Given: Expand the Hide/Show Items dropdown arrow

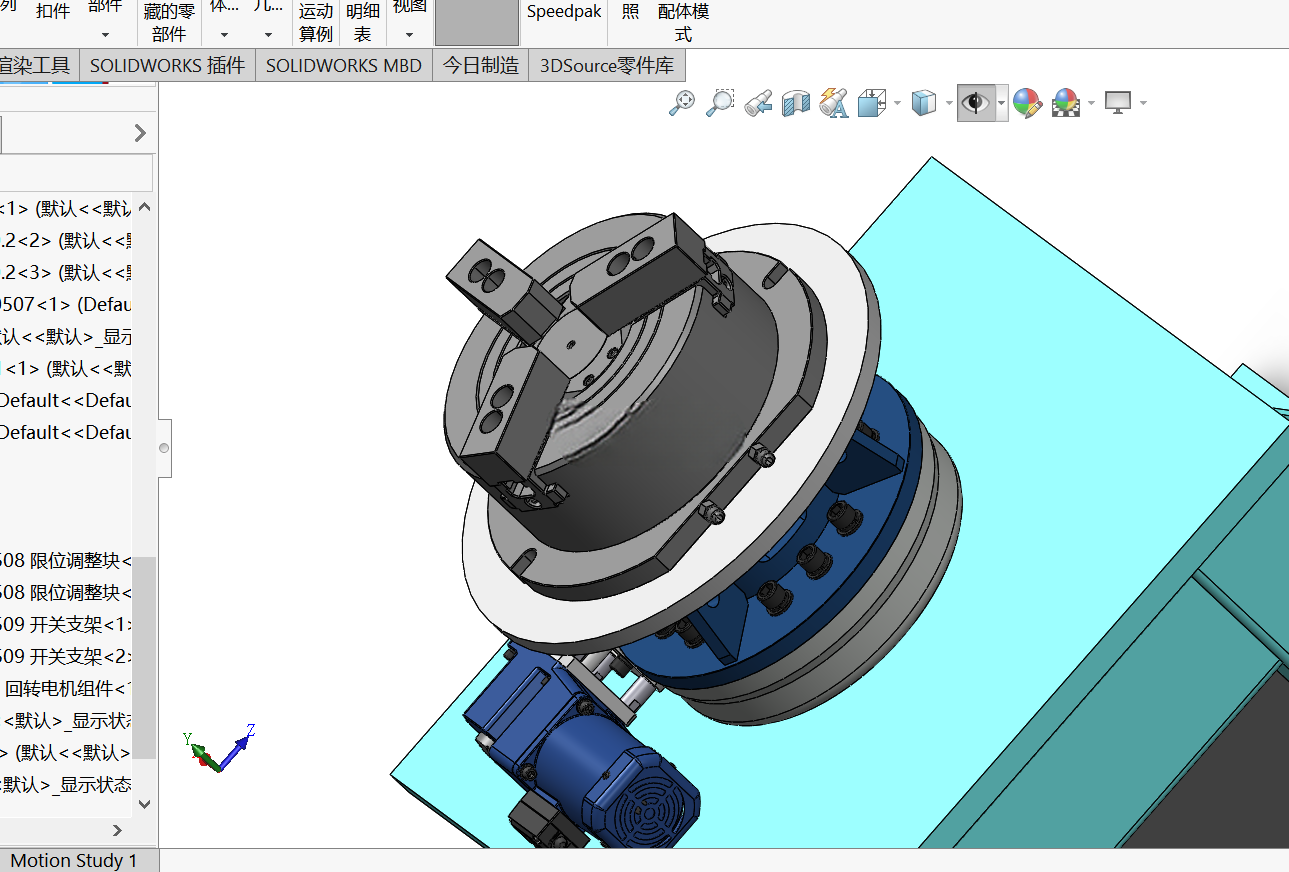Looking at the screenshot, I should 1001,103.
